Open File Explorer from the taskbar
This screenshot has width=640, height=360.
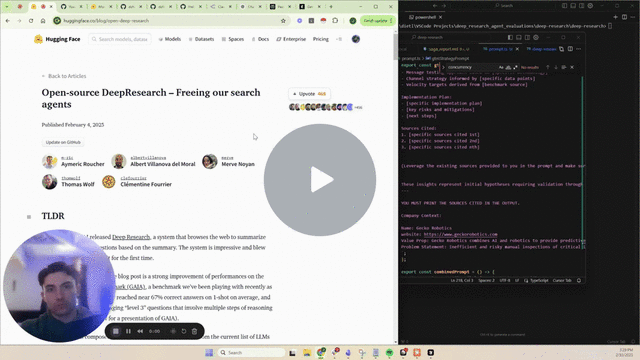(307, 353)
